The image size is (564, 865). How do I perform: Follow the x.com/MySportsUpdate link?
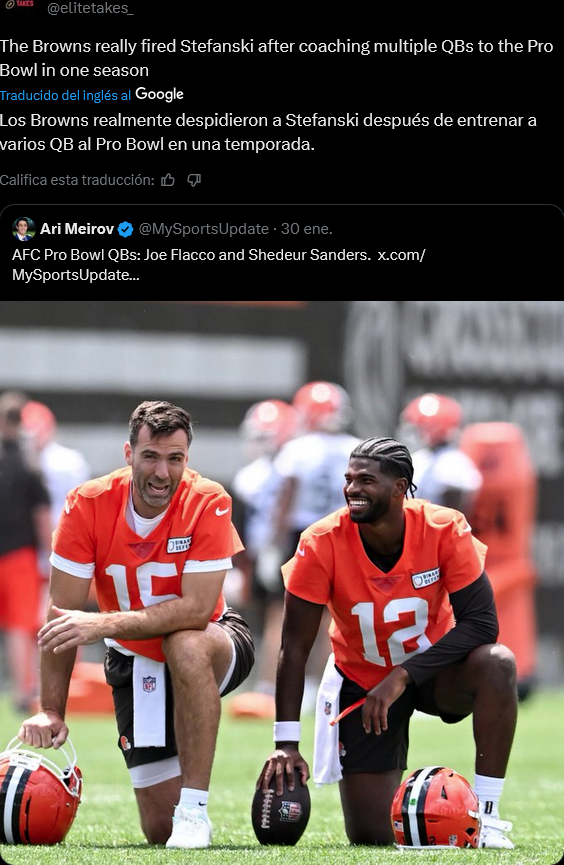[x=219, y=265]
